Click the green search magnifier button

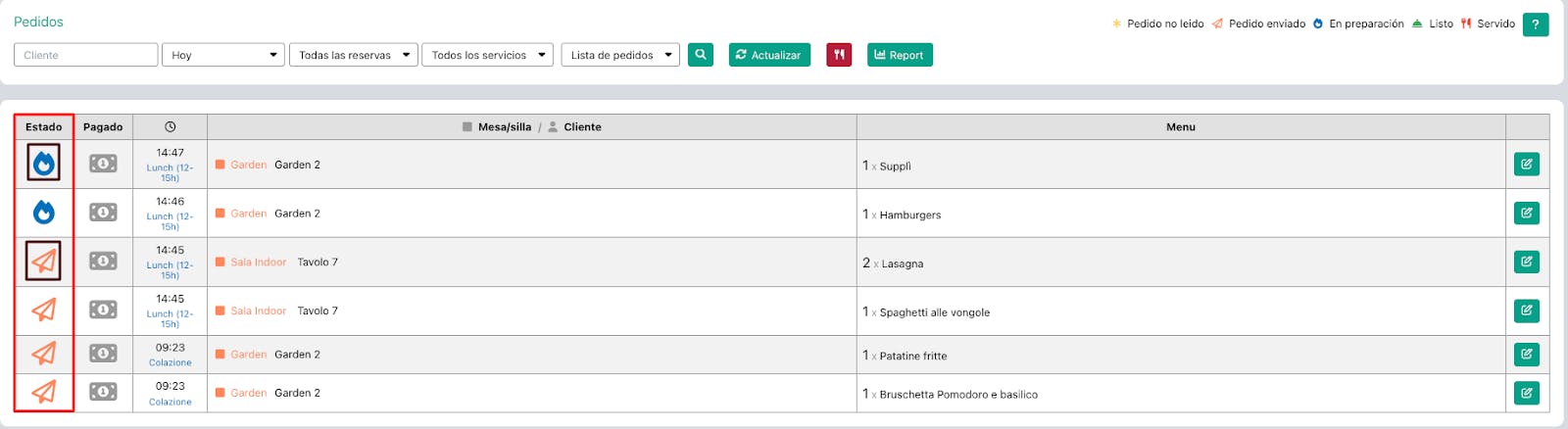click(x=700, y=55)
